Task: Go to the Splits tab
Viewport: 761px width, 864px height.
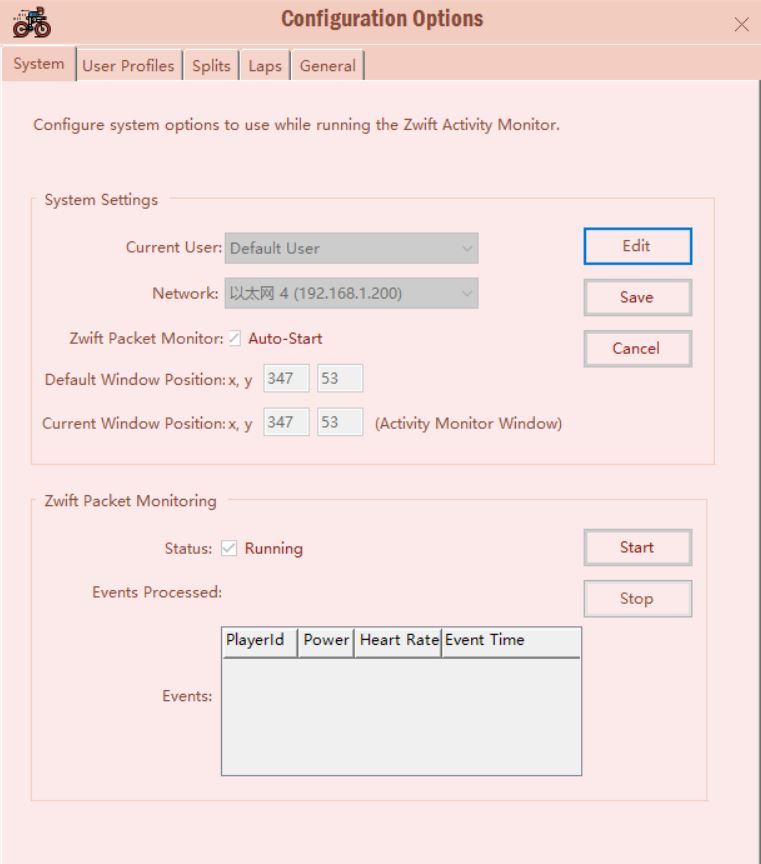Action: (x=211, y=66)
